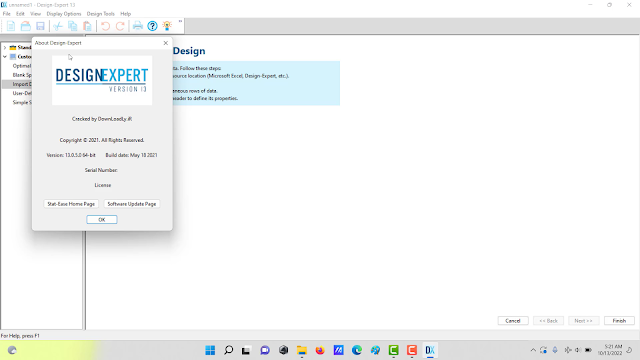Click the Serial Number label

tap(101, 170)
